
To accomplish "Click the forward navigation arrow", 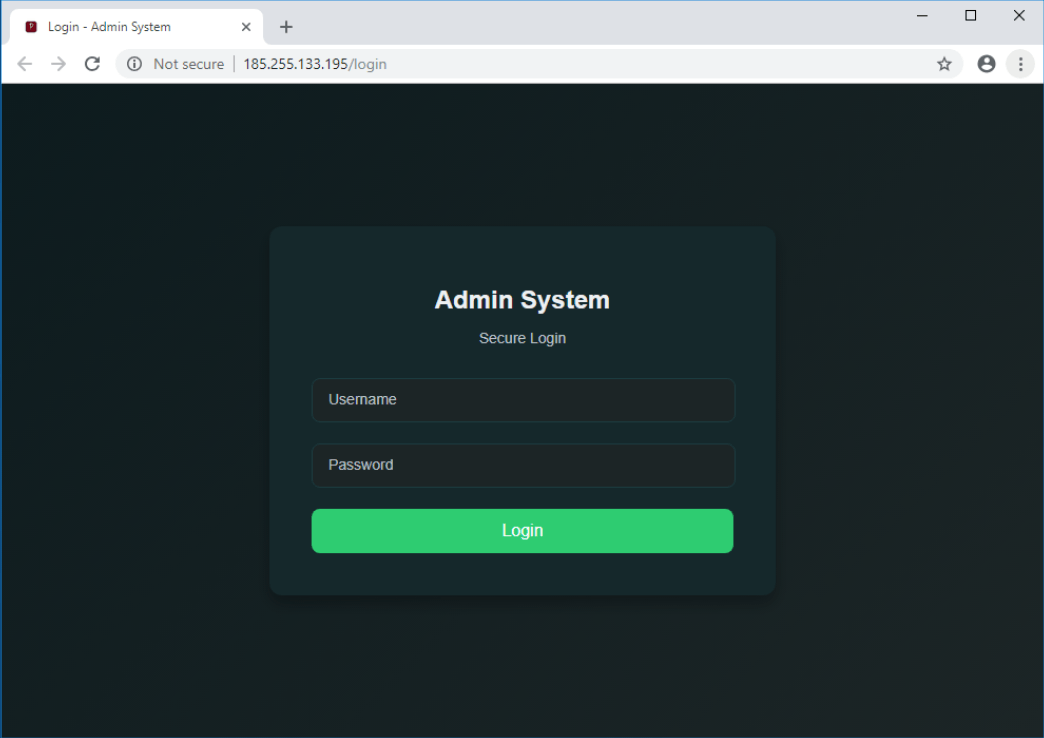I will [x=58, y=64].
